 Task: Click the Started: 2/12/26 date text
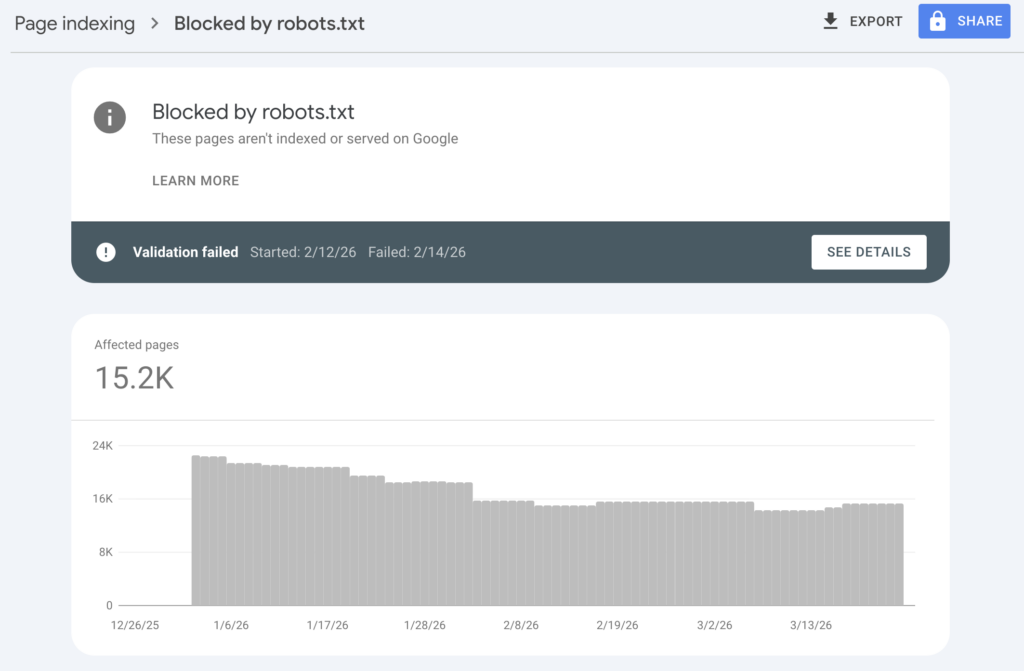pos(302,252)
